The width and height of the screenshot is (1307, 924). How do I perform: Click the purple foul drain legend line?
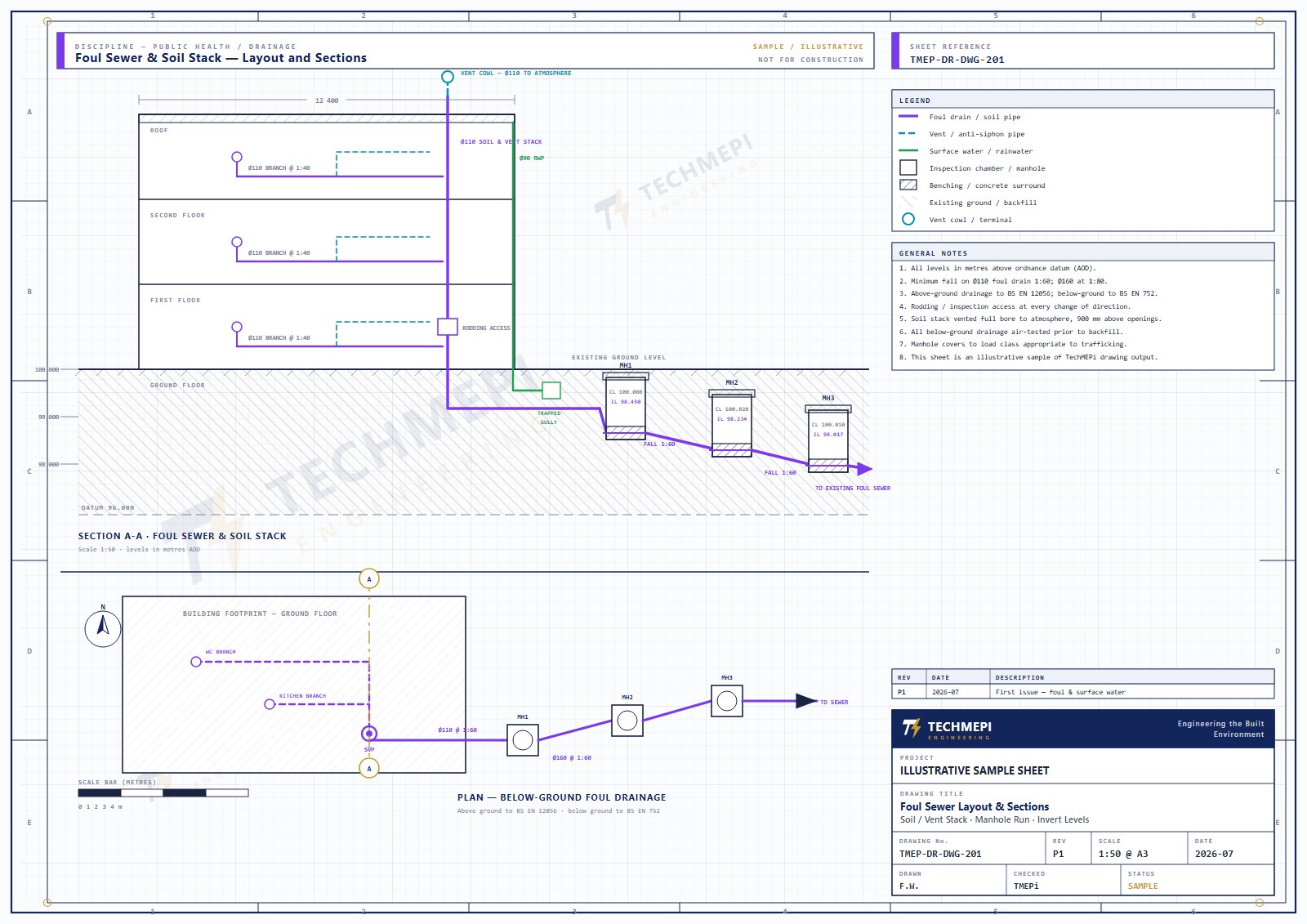point(908,116)
